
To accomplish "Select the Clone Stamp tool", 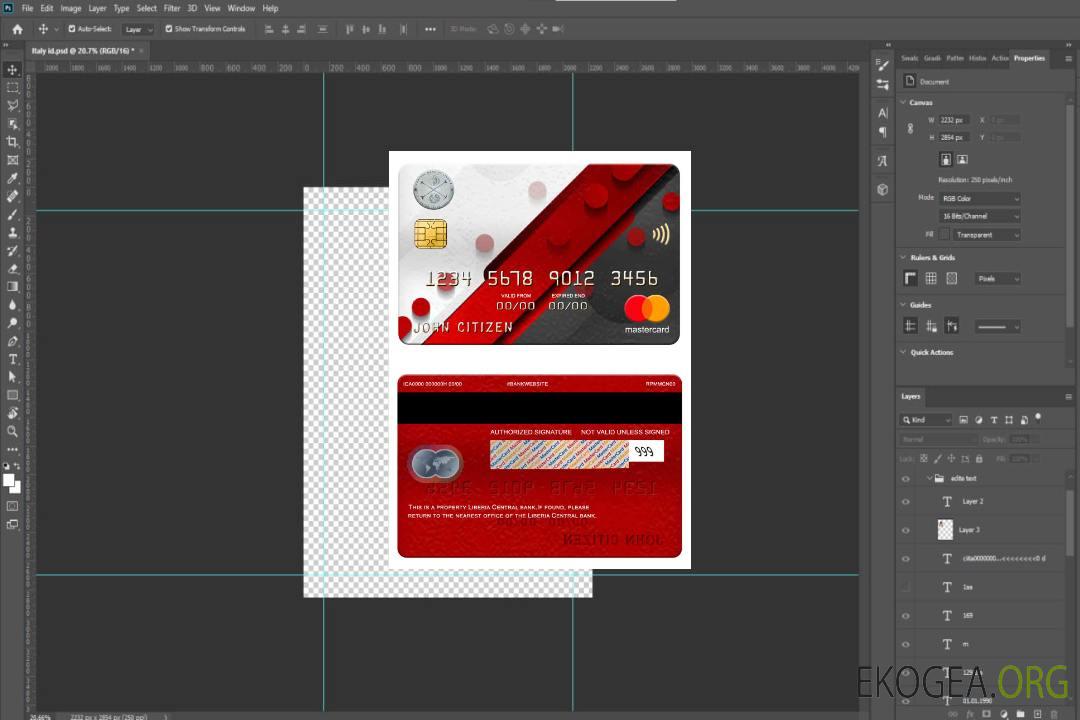I will click(12, 233).
